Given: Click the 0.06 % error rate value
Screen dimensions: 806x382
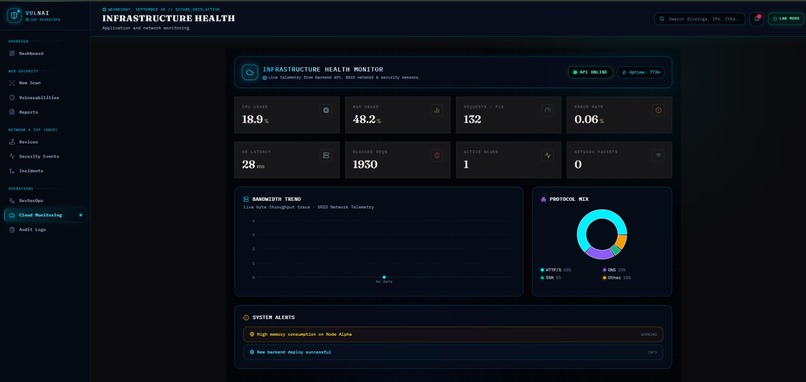Looking at the screenshot, I should (589, 120).
